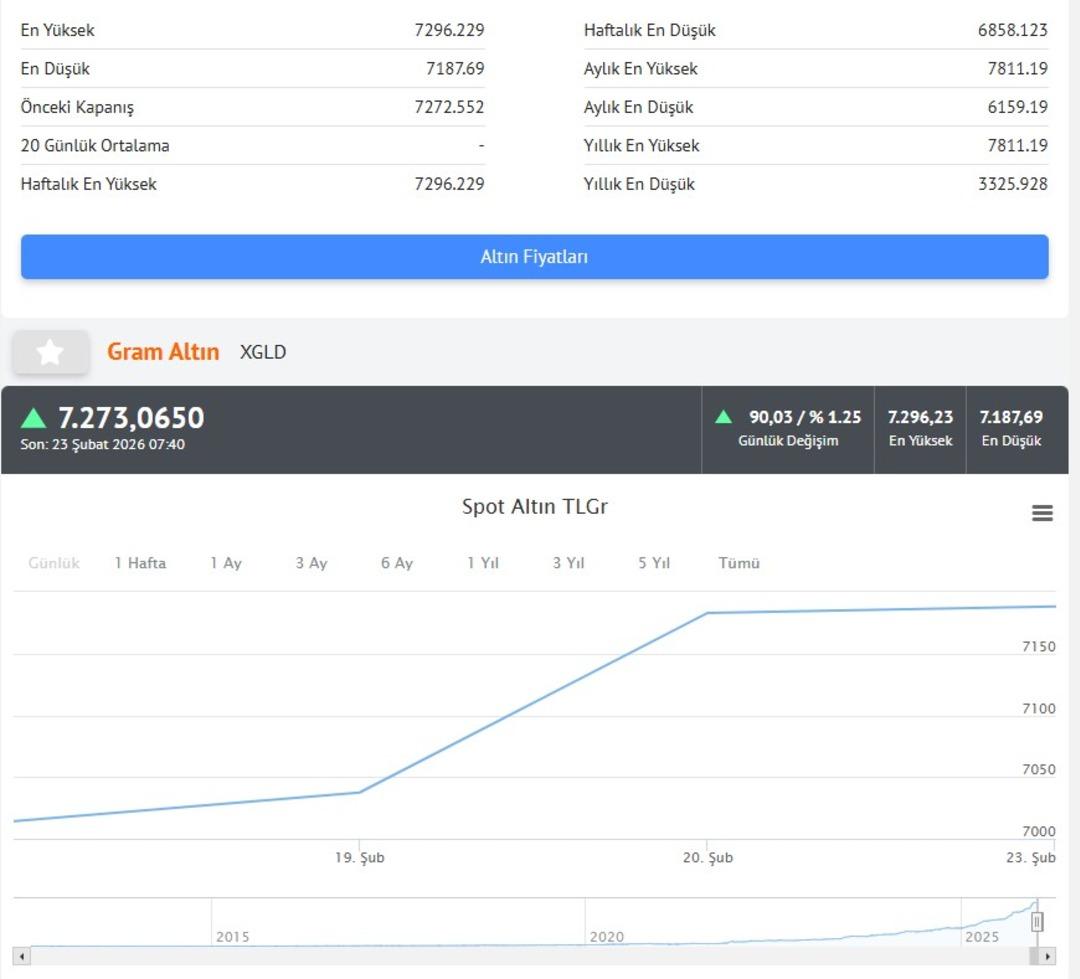Click the star favorite icon
Image resolution: width=1080 pixels, height=979 pixels.
click(x=50, y=352)
